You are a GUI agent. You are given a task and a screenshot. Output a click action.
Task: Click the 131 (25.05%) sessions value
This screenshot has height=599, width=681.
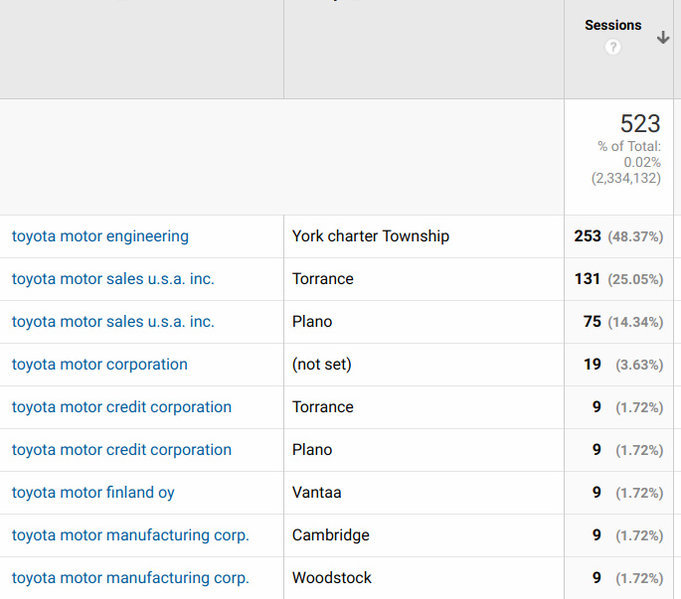pyautogui.click(x=618, y=279)
